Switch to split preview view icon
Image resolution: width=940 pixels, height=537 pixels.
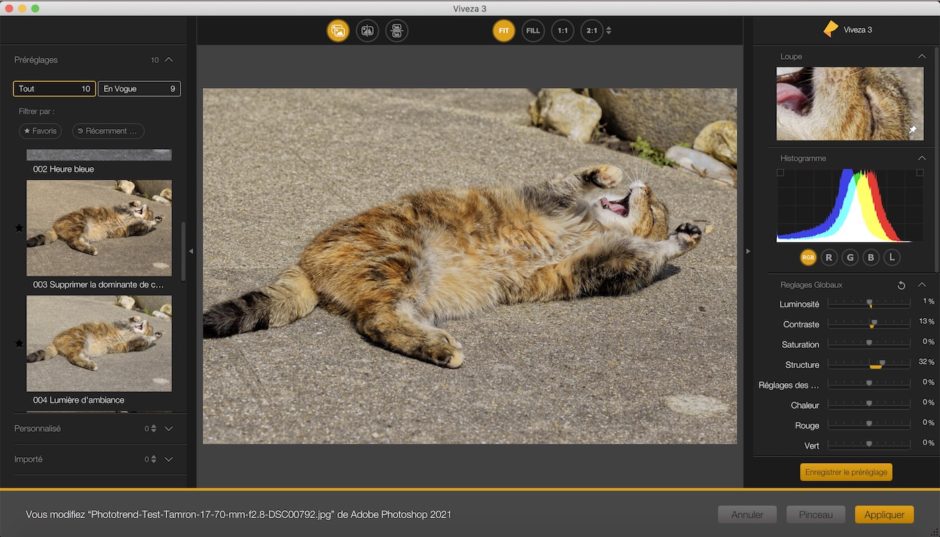pyautogui.click(x=367, y=31)
